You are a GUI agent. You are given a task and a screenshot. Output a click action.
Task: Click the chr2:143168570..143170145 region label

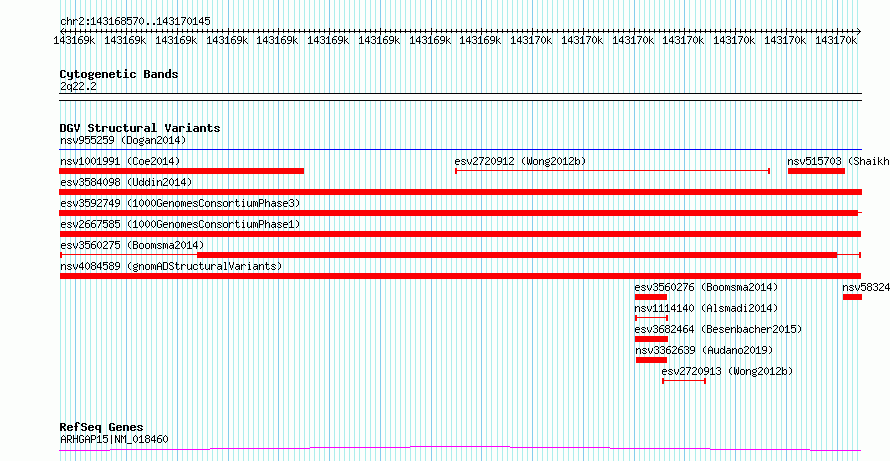[135, 22]
